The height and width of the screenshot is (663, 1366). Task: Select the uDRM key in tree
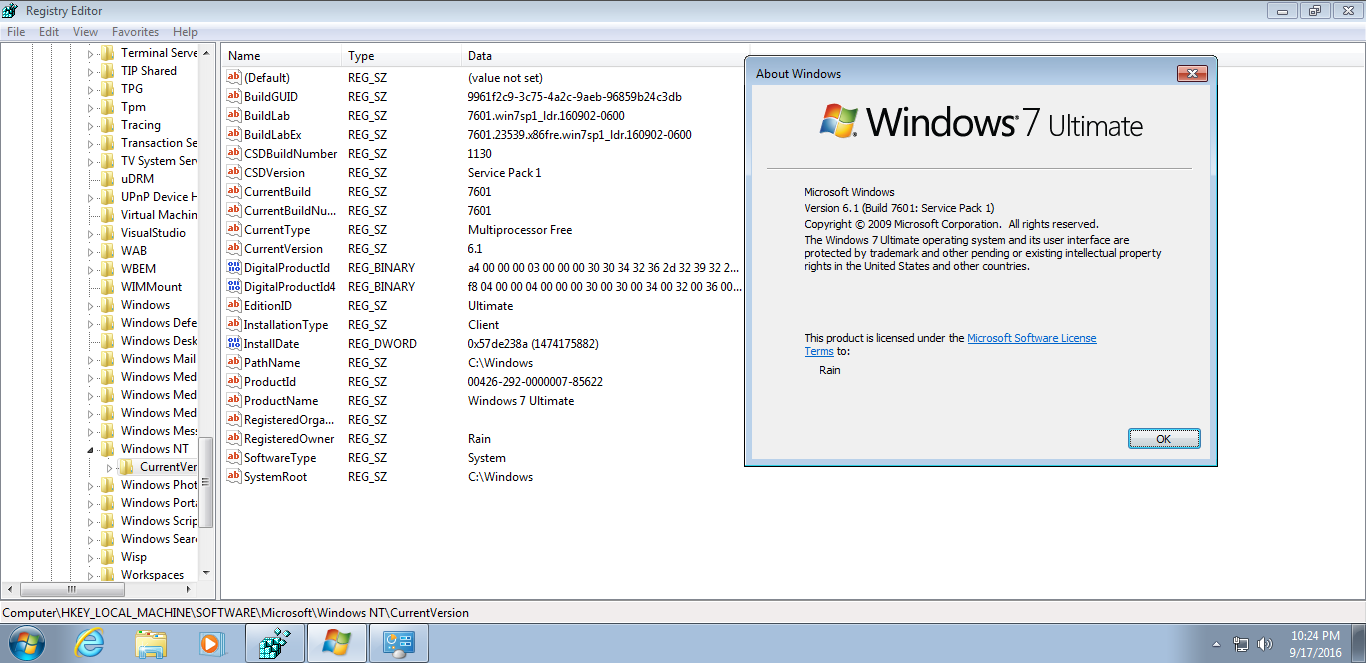click(137, 179)
